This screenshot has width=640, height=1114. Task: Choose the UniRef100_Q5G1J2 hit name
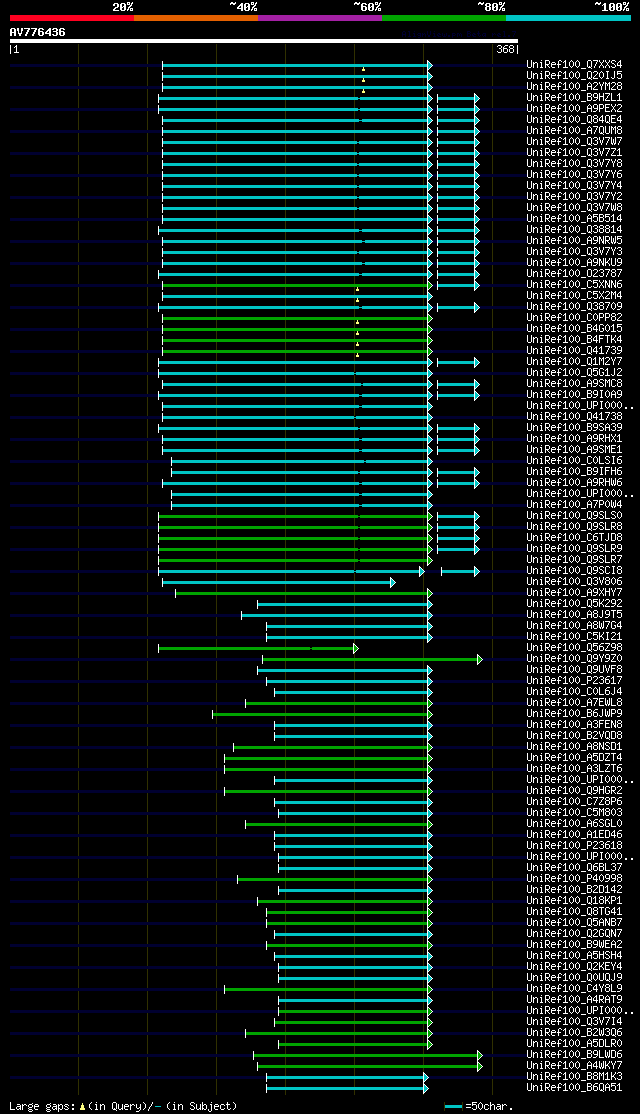point(574,372)
